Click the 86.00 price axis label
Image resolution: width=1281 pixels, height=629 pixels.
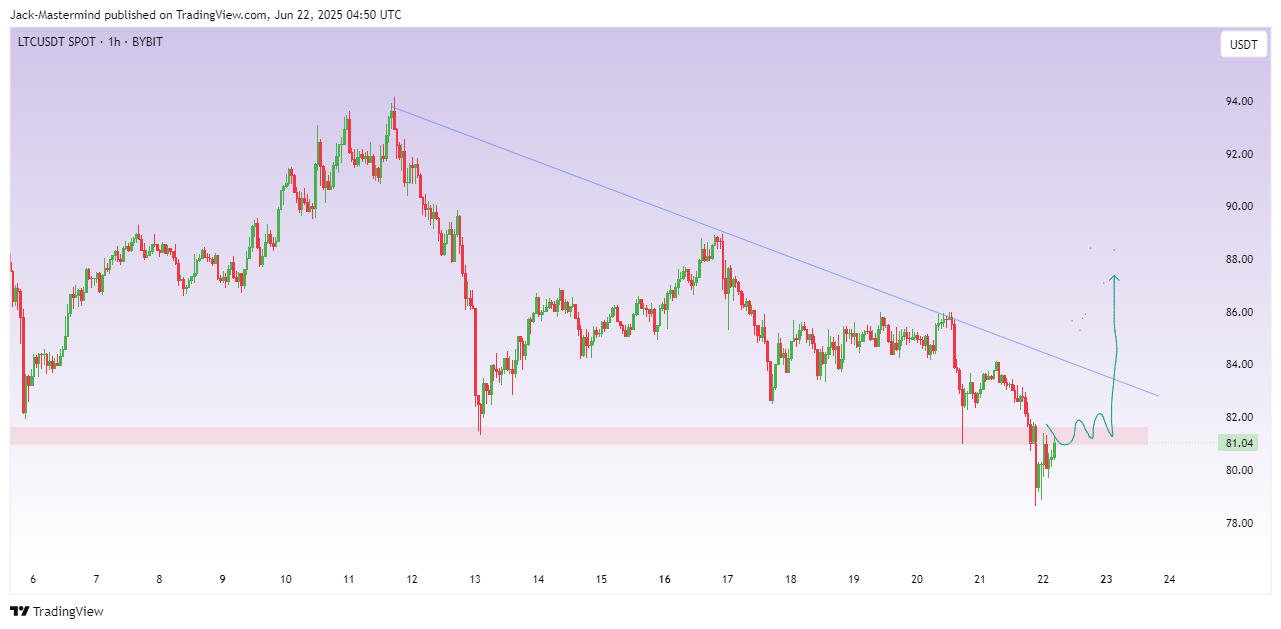(1239, 312)
